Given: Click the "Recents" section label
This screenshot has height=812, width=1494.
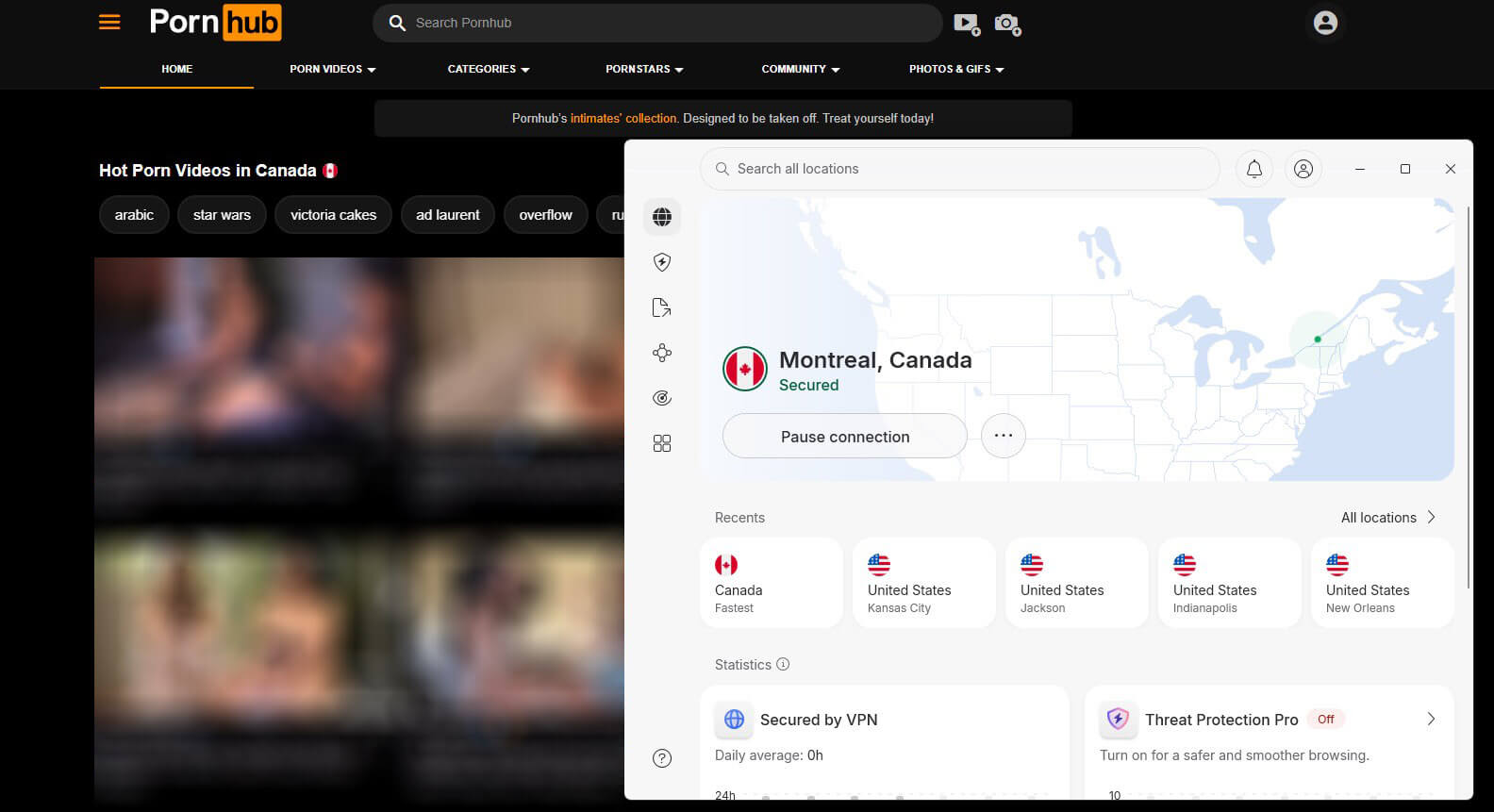Looking at the screenshot, I should click(x=739, y=518).
